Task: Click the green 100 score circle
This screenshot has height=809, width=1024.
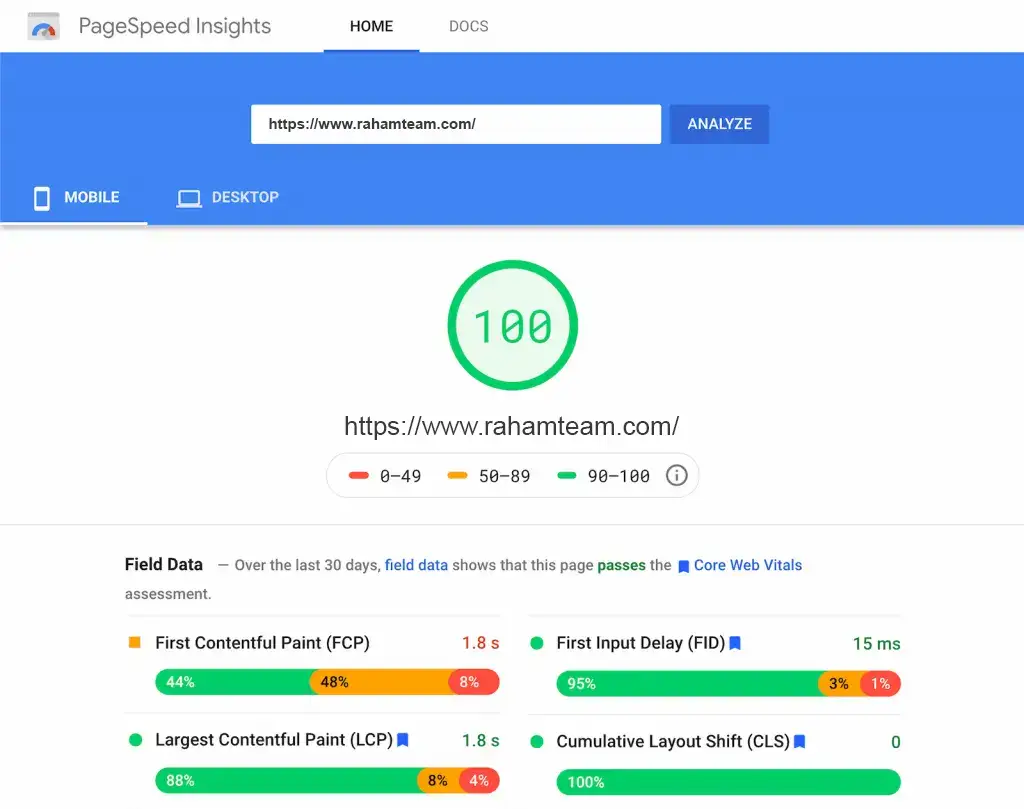Action: (512, 326)
